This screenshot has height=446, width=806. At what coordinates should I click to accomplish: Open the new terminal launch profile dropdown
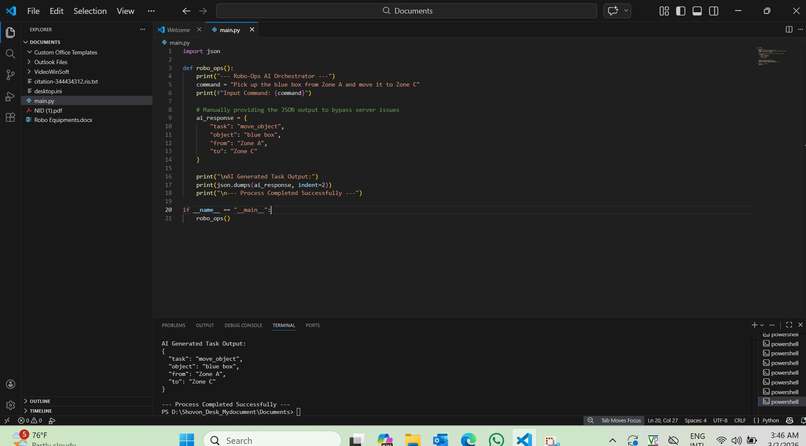(x=762, y=325)
